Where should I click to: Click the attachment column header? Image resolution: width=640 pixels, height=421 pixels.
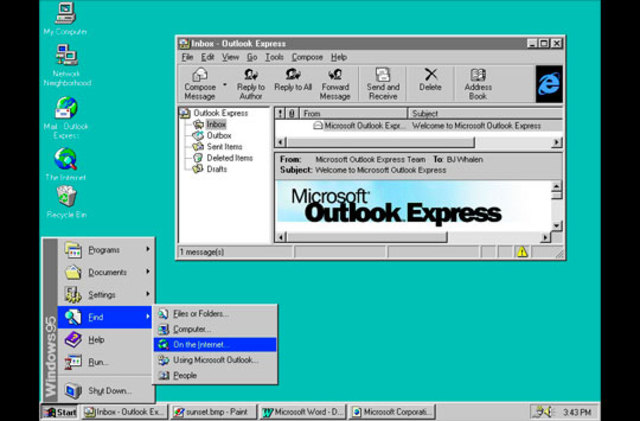[292, 114]
